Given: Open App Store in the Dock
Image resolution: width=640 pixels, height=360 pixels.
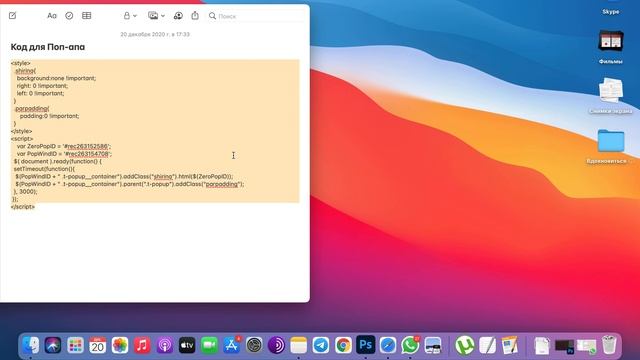Looking at the screenshot, I should click(231, 345).
